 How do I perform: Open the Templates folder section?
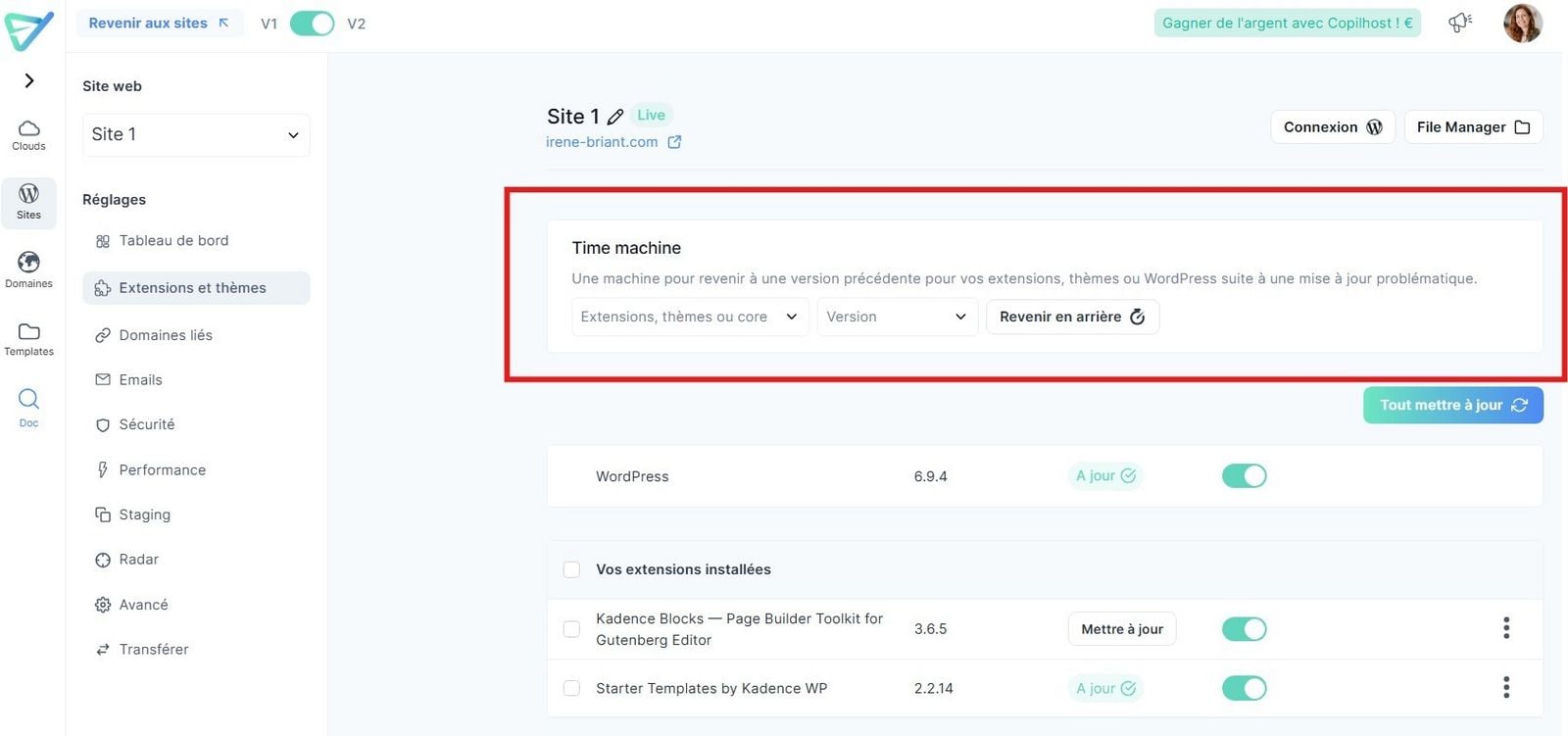(29, 338)
